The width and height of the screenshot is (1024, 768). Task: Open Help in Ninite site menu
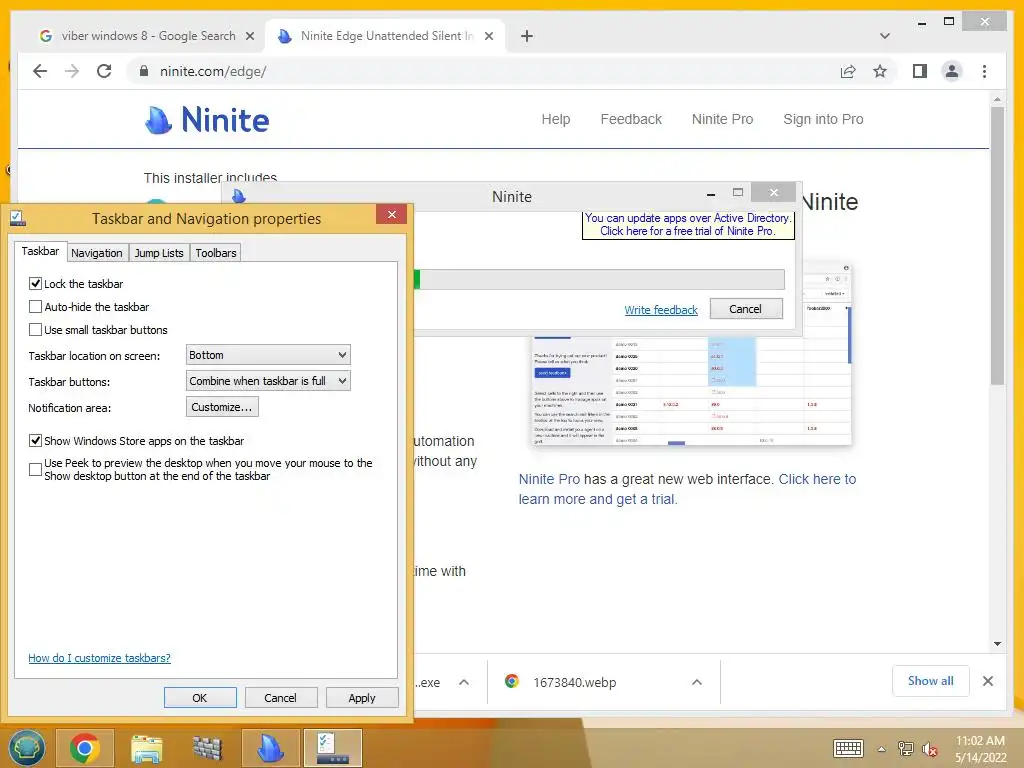[x=556, y=120]
